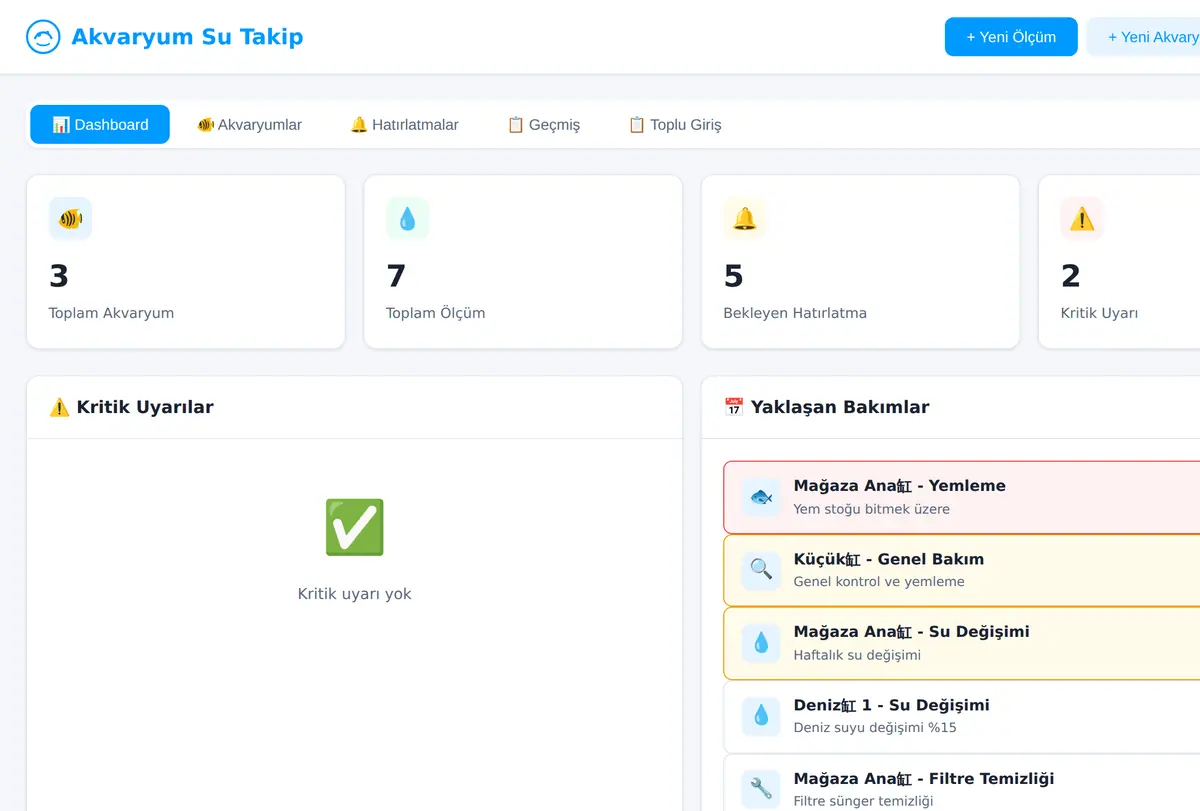Select the Bekleyen Hatırlatma stat card
1200x811 pixels.
coord(861,262)
